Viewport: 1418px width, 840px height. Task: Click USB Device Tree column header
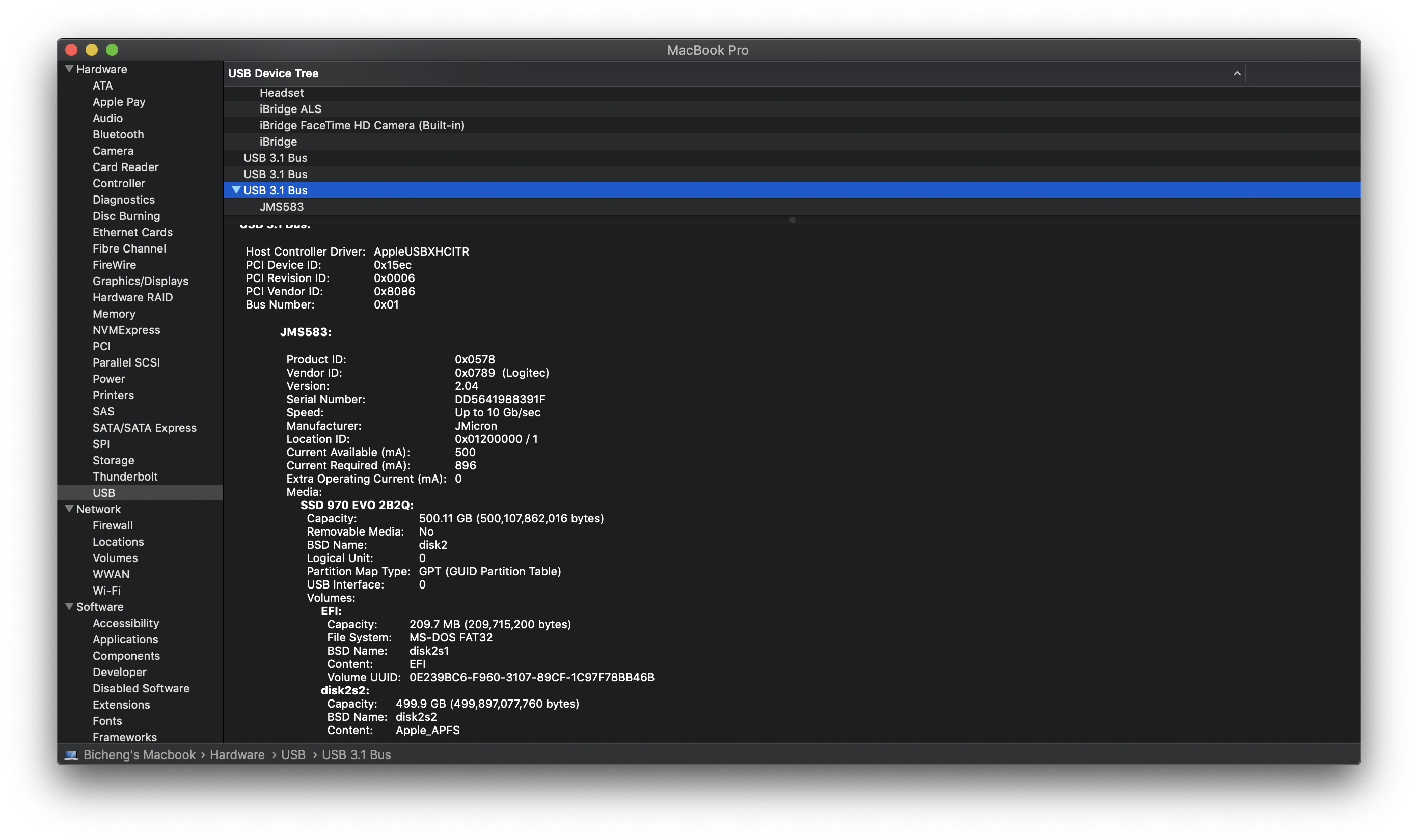(x=274, y=74)
